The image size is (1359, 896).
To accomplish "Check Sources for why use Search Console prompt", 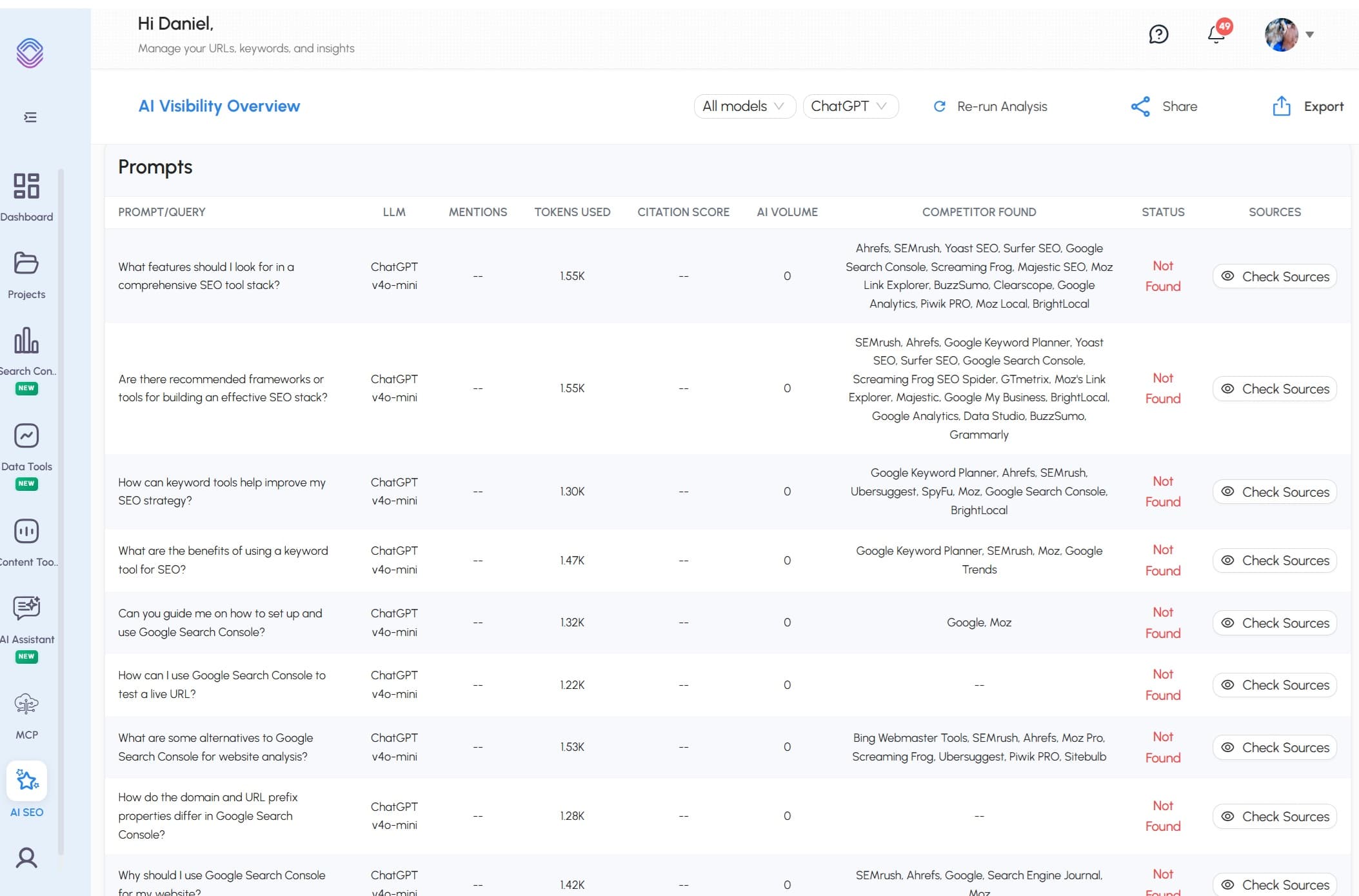I will [x=1275, y=884].
